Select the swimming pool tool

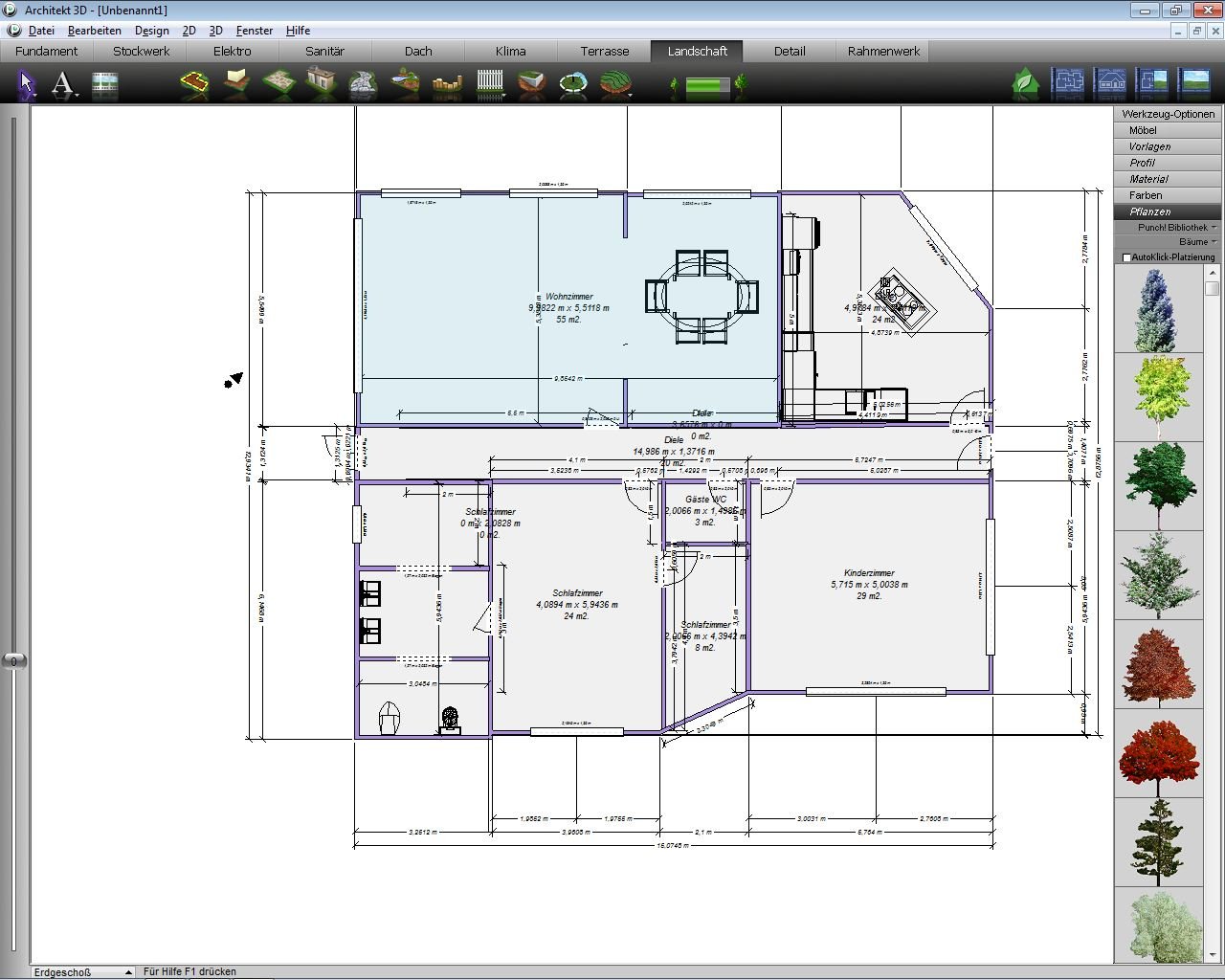coord(573,84)
